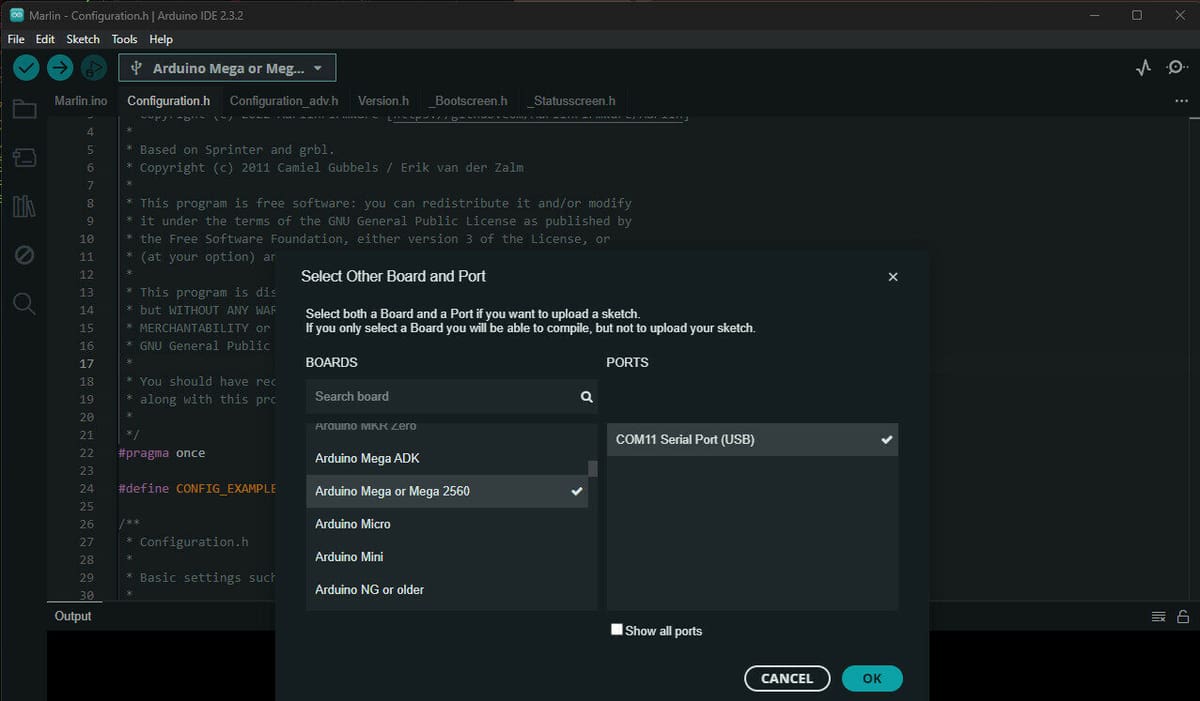Click line number 24 in gutter
The image size is (1200, 701).
[x=87, y=488]
